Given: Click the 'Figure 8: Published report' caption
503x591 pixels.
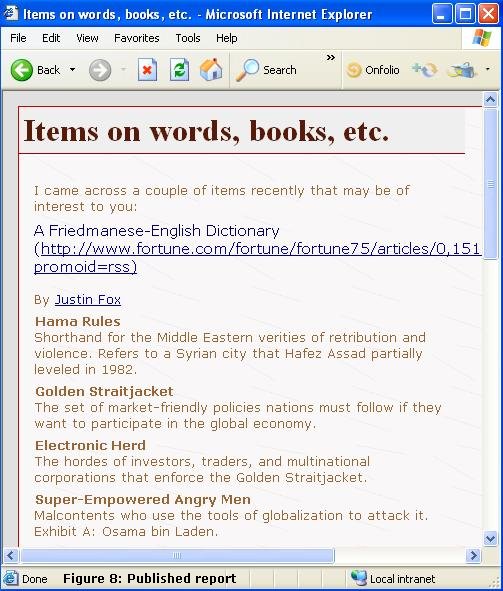Looking at the screenshot, I should (x=150, y=578).
